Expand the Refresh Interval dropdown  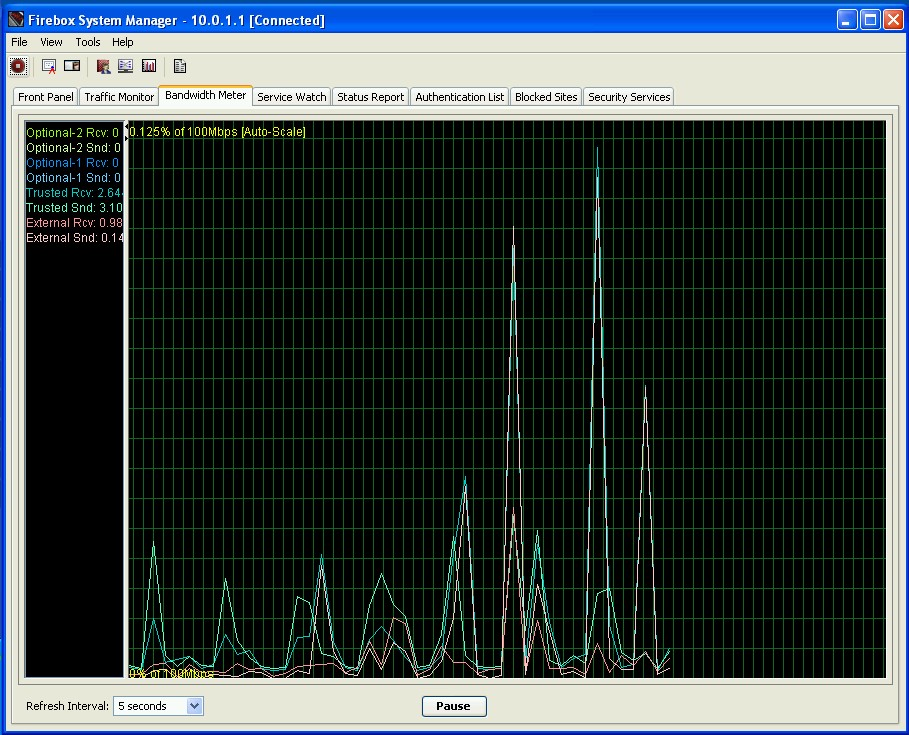(194, 706)
